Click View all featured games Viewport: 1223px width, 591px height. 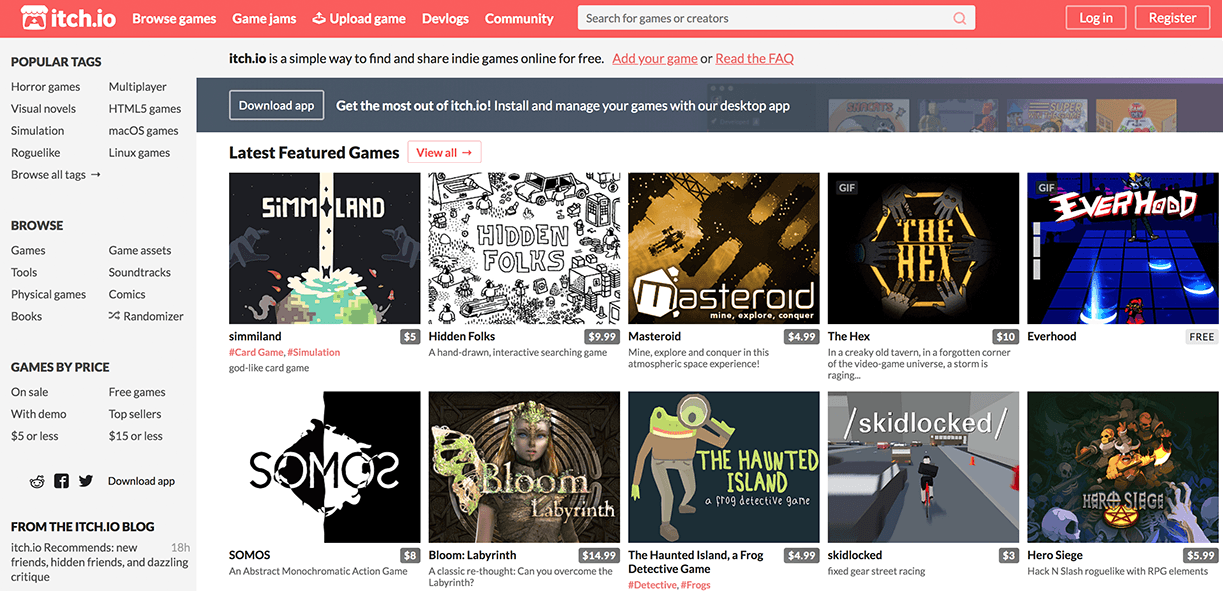click(444, 152)
